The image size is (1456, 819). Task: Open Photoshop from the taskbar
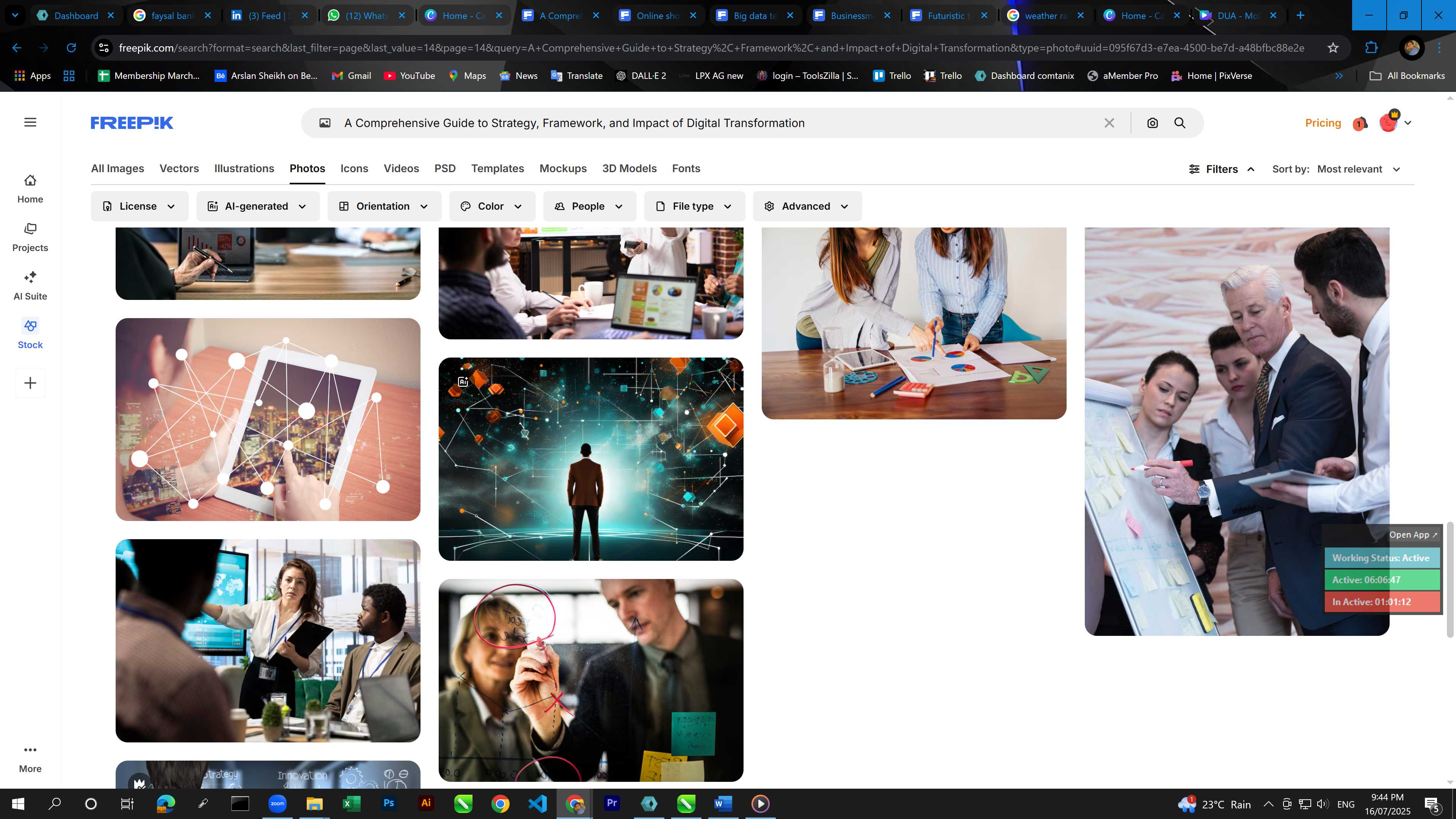[389, 803]
